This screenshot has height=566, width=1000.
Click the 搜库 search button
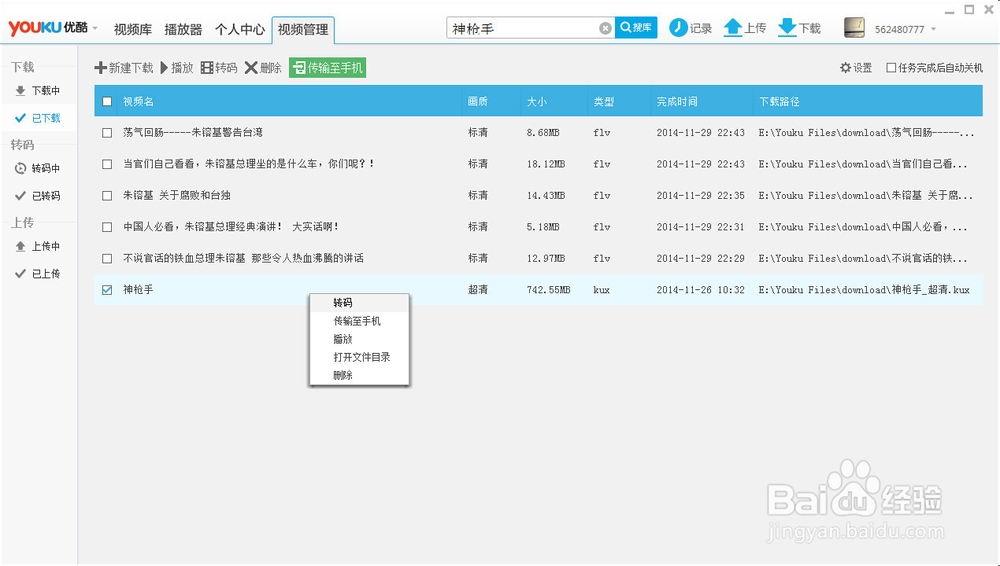point(636,27)
